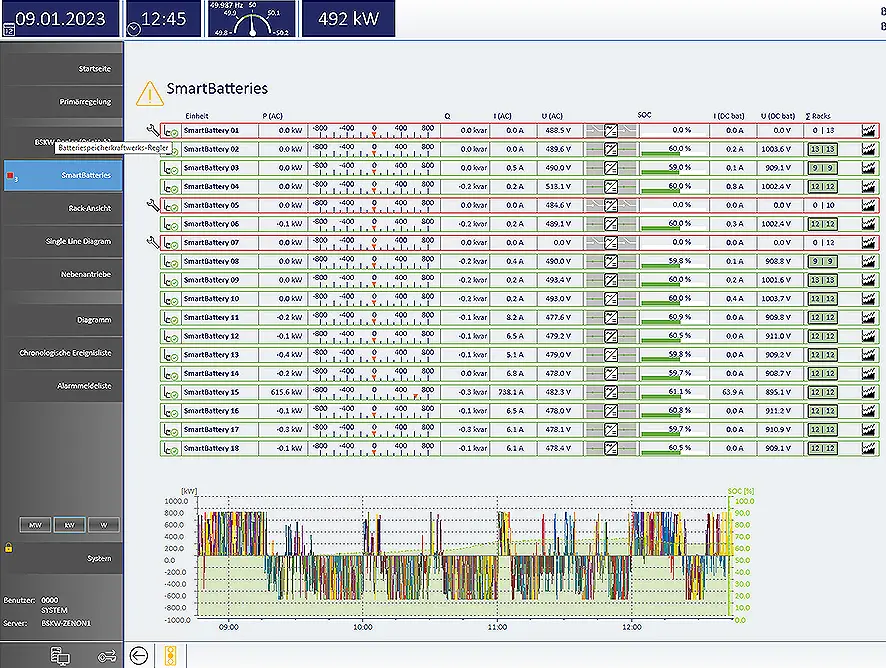Click SmartBattery 05 unit name

211,205
